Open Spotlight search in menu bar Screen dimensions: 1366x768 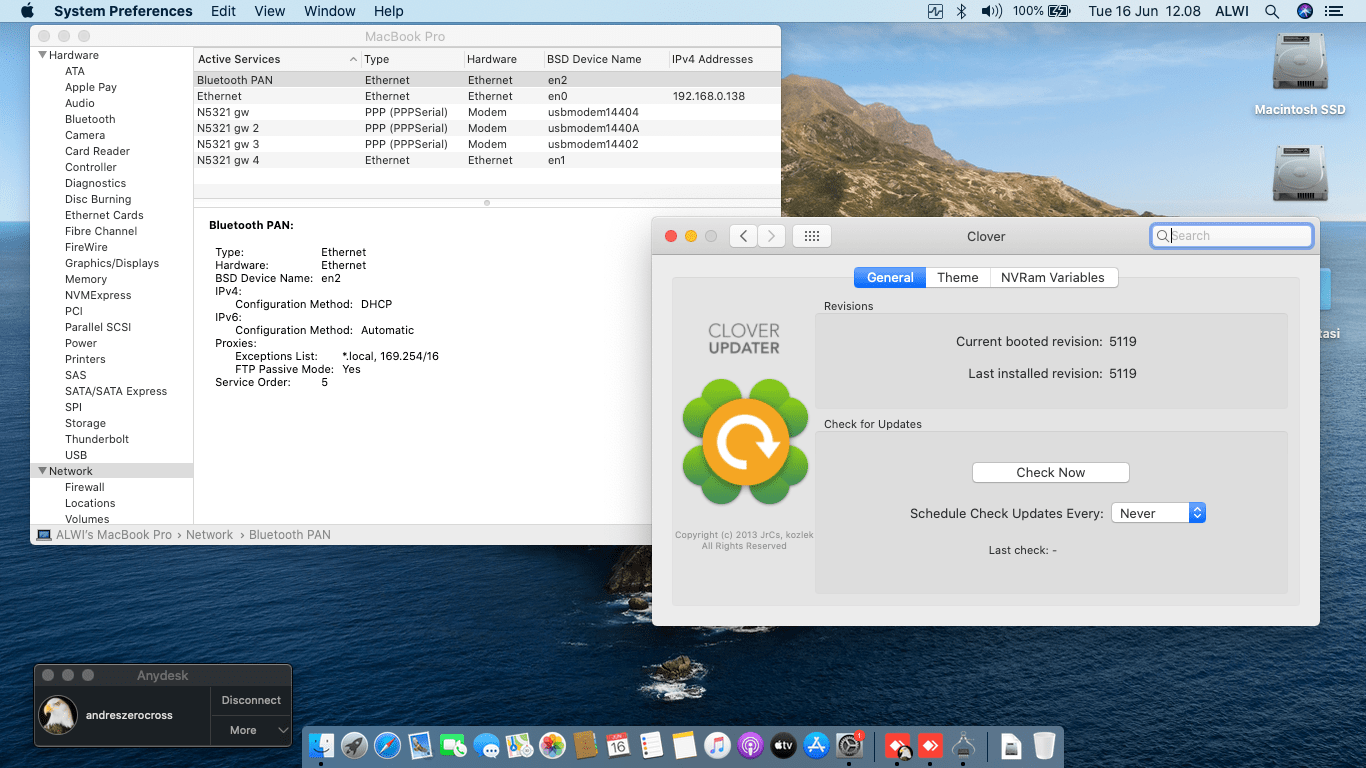[1272, 11]
